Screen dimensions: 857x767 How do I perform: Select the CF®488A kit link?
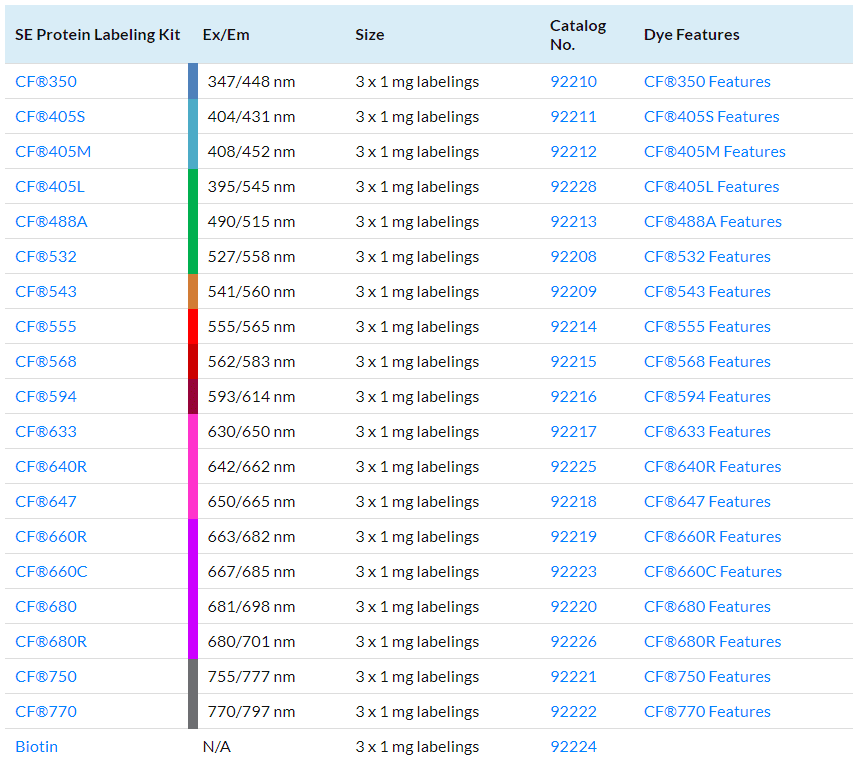point(51,222)
